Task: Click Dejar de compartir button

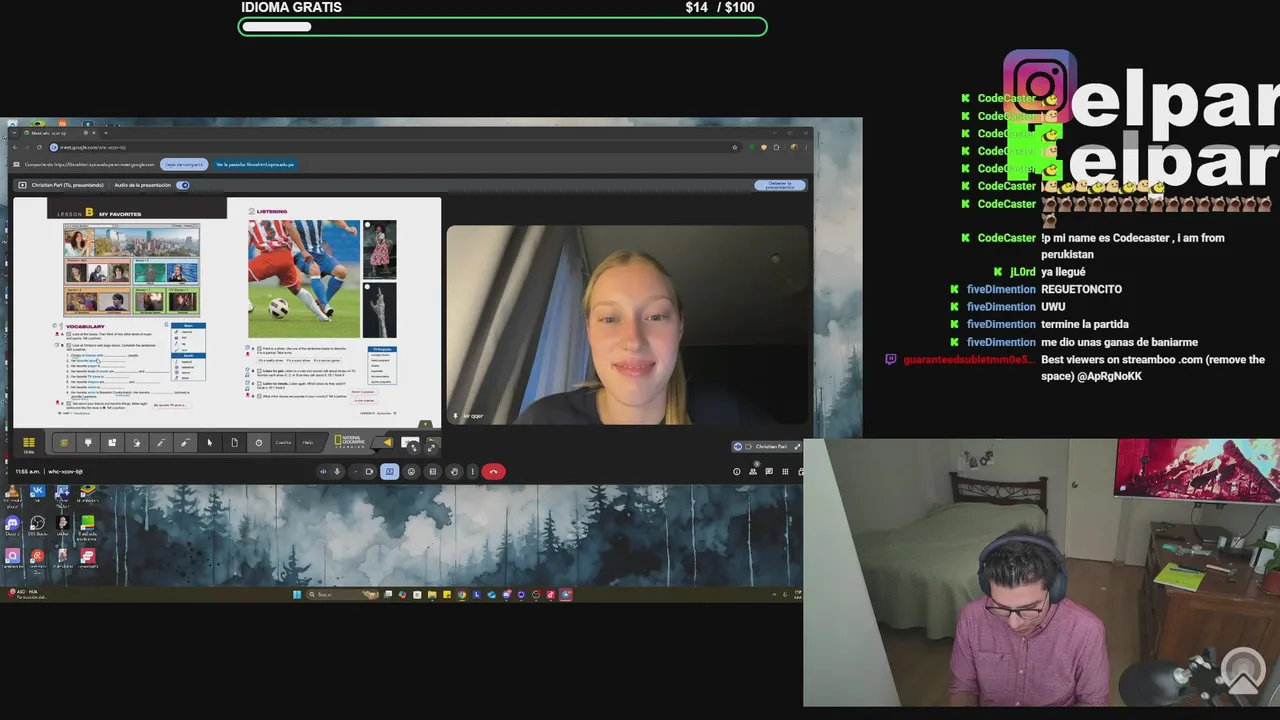Action: pyautogui.click(x=183, y=164)
